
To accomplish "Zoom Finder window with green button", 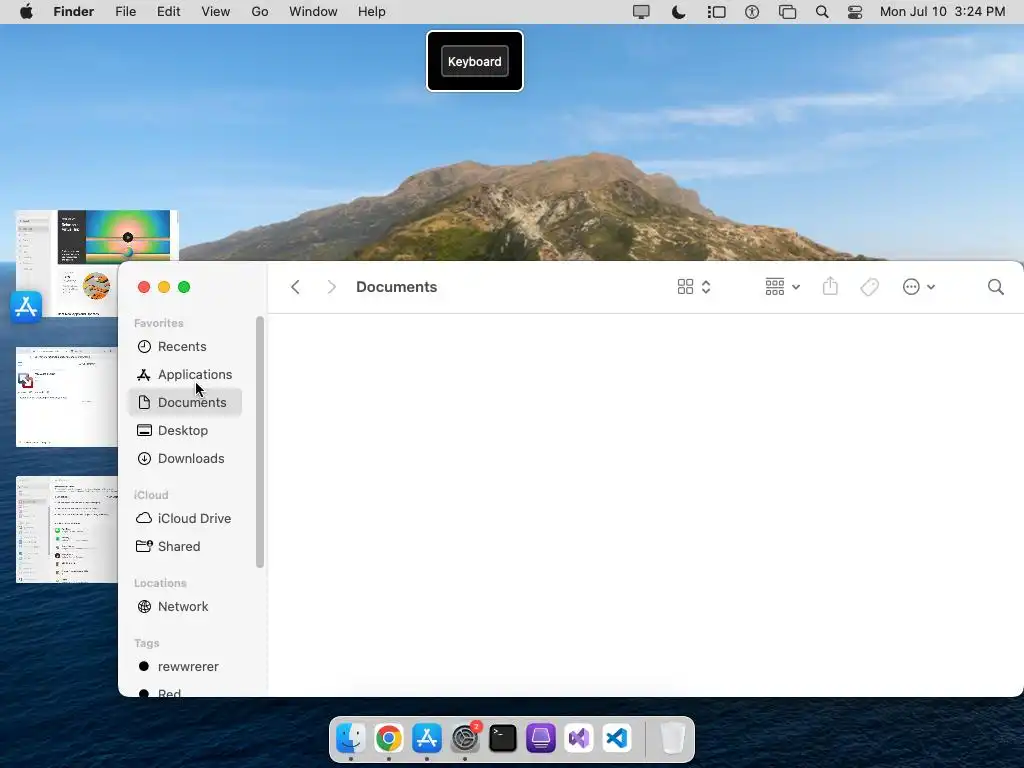I will pyautogui.click(x=184, y=287).
